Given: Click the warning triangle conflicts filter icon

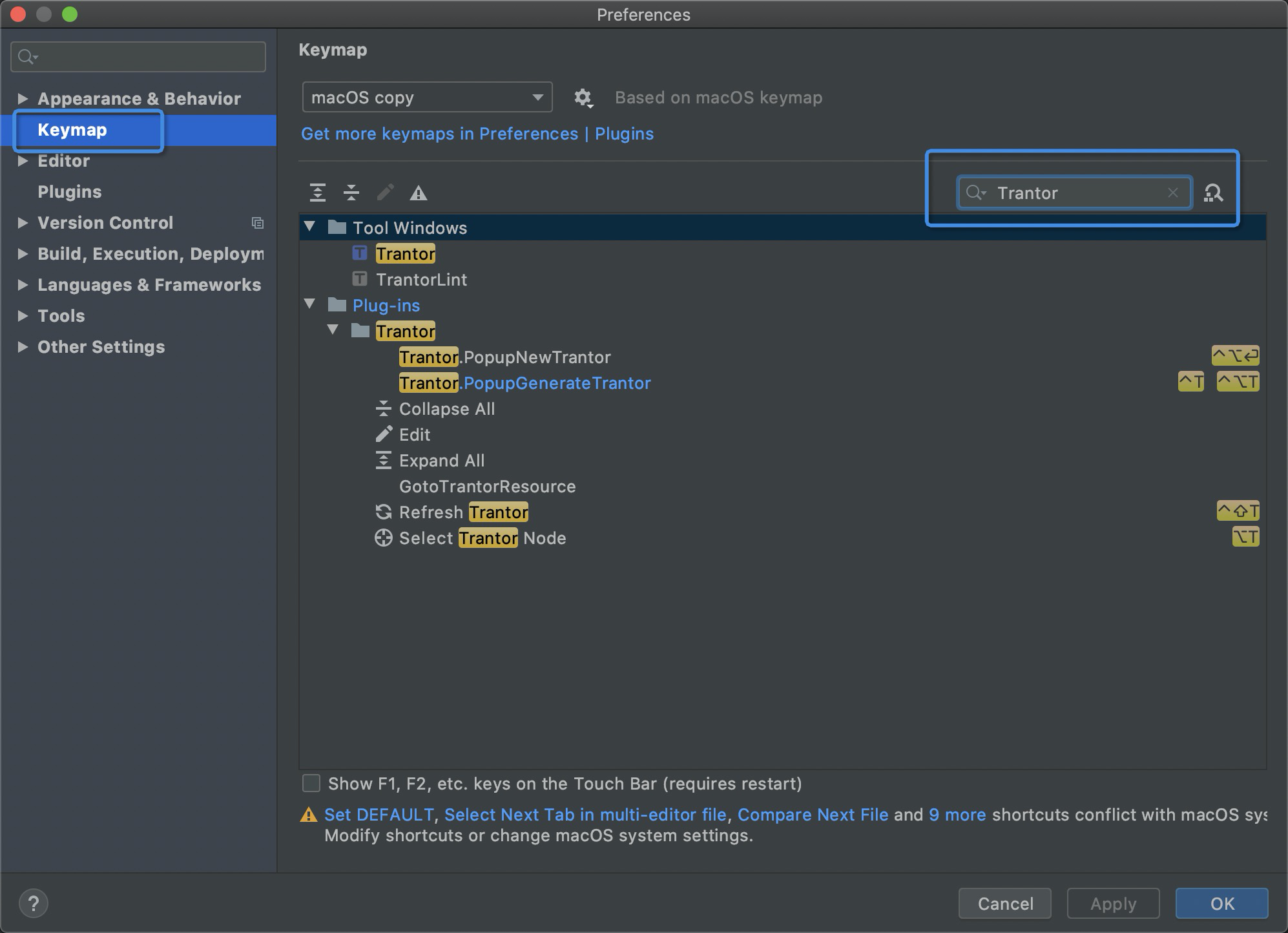Looking at the screenshot, I should 419,193.
